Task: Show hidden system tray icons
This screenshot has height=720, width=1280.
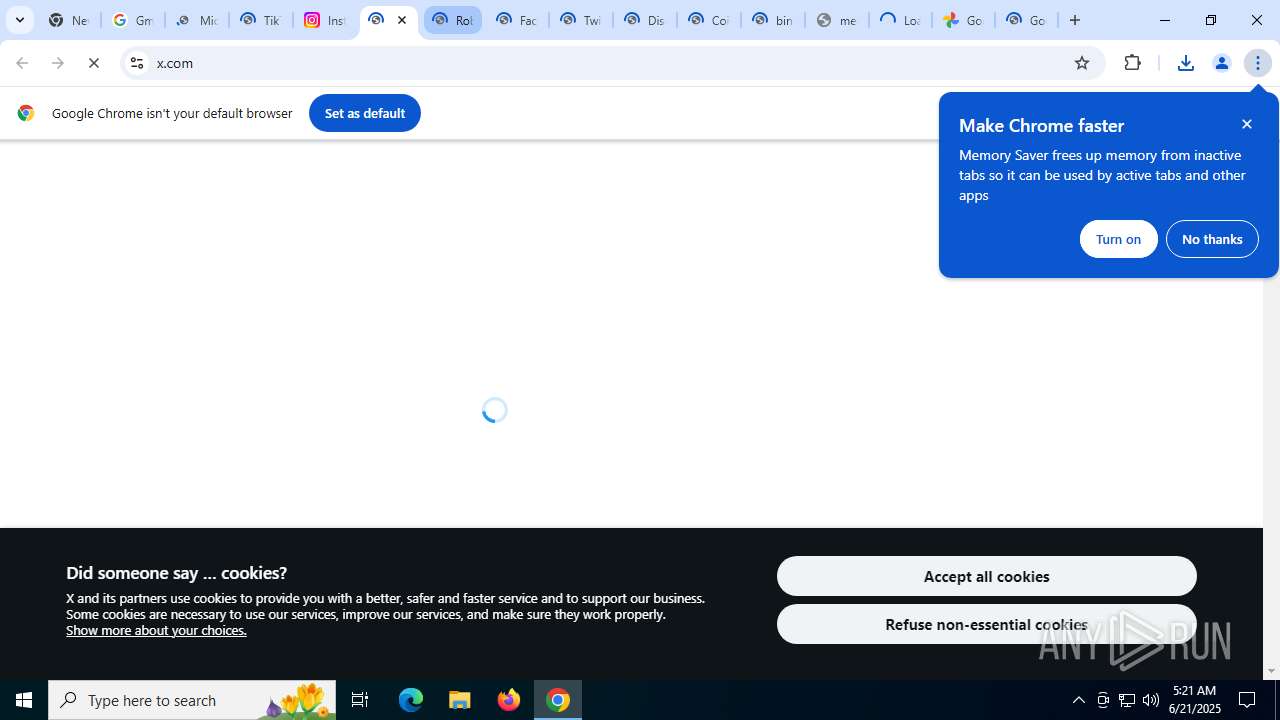Action: (1078, 700)
